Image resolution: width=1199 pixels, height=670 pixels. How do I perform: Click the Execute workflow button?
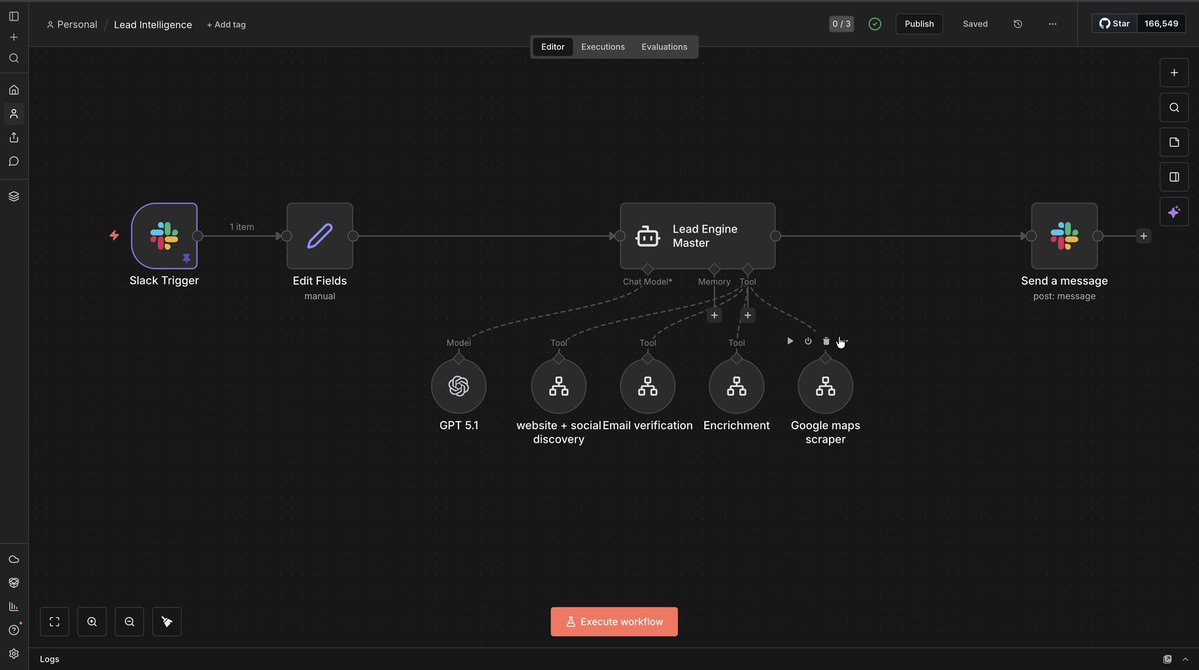click(614, 622)
